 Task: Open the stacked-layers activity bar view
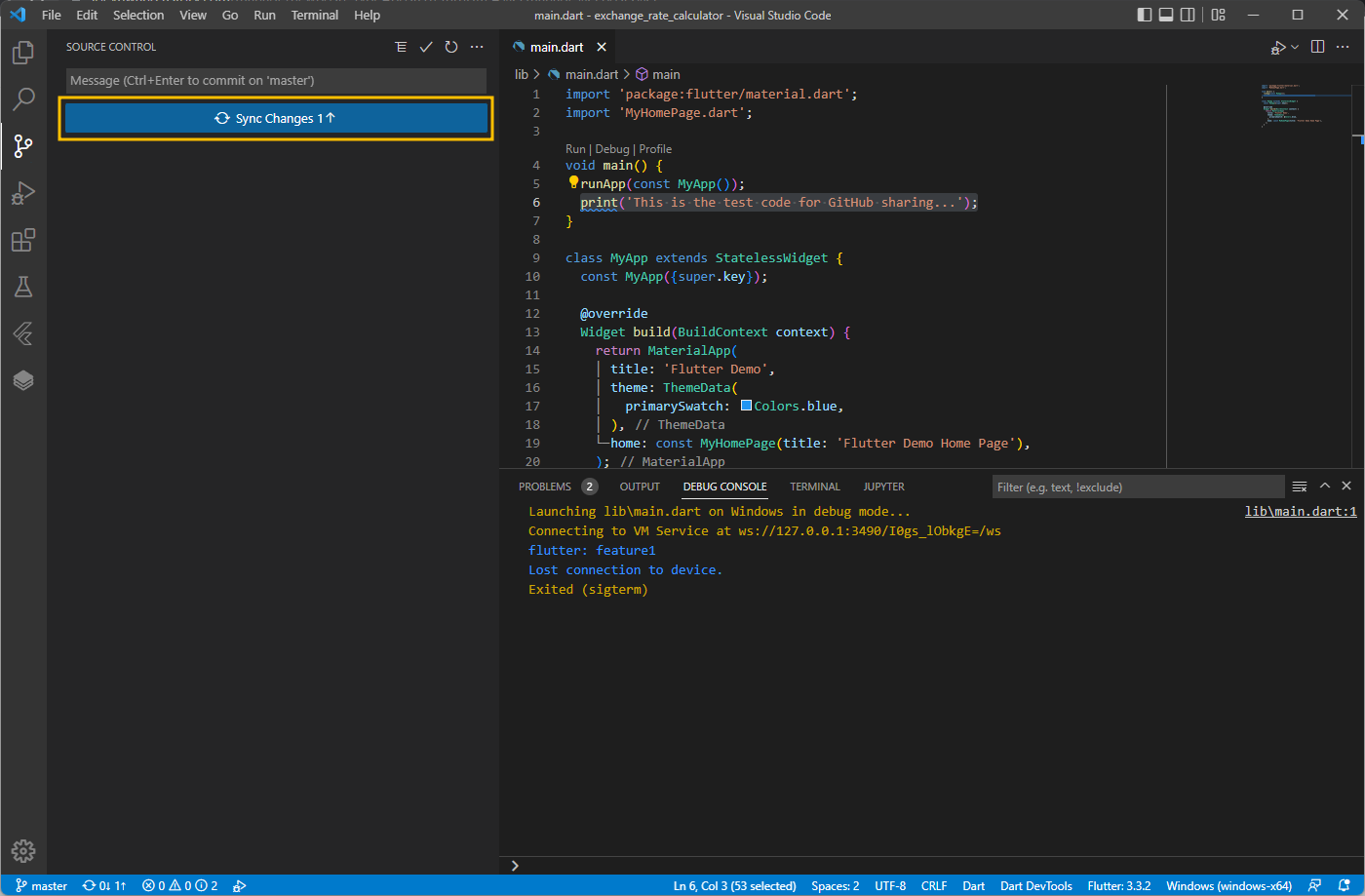click(23, 380)
